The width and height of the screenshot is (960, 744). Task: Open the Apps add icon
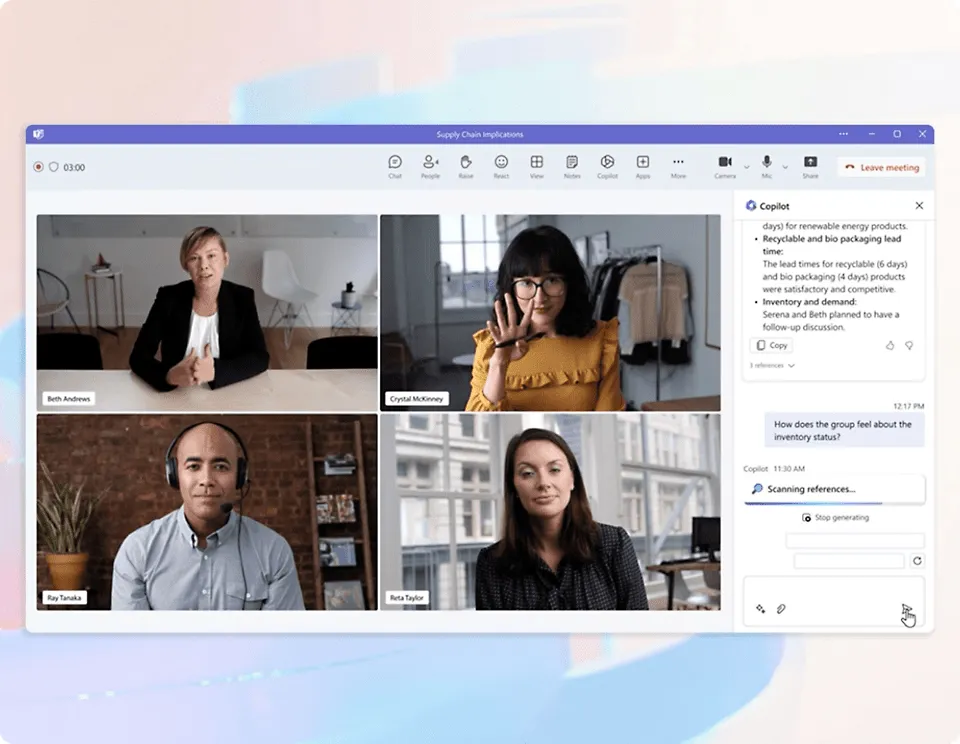click(x=643, y=166)
